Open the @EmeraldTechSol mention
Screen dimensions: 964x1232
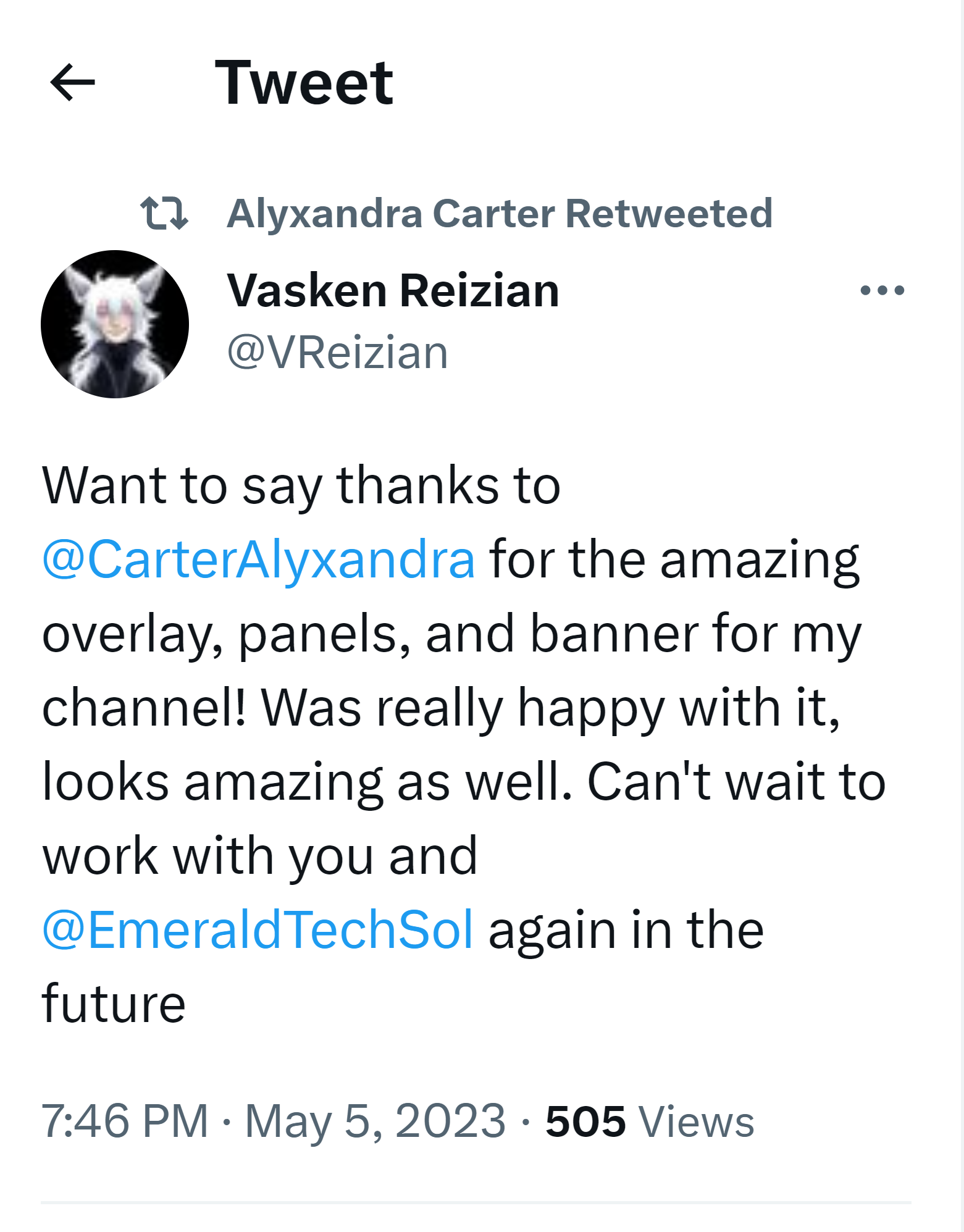pyautogui.click(x=258, y=929)
